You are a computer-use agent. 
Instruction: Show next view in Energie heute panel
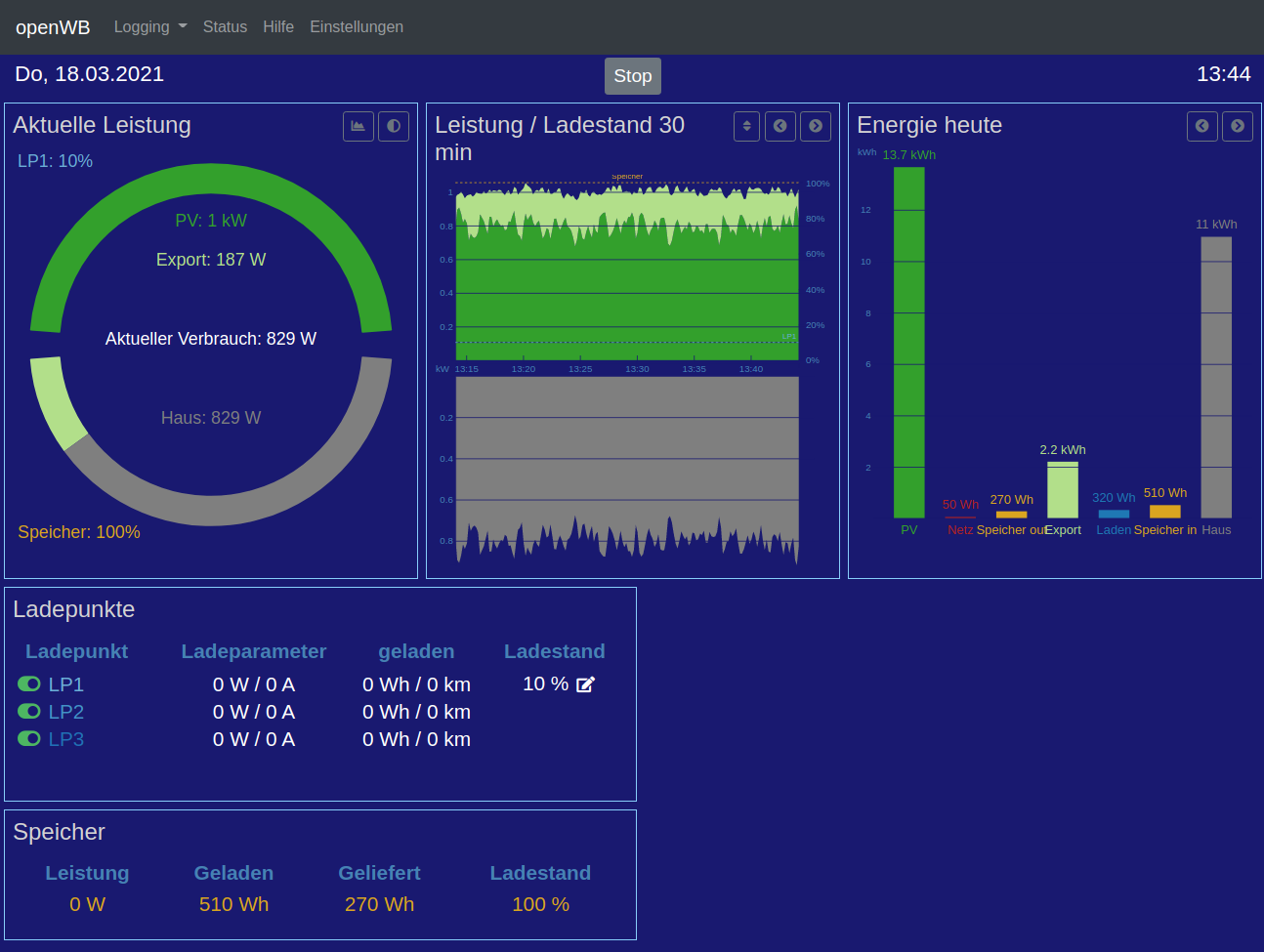click(x=1238, y=126)
